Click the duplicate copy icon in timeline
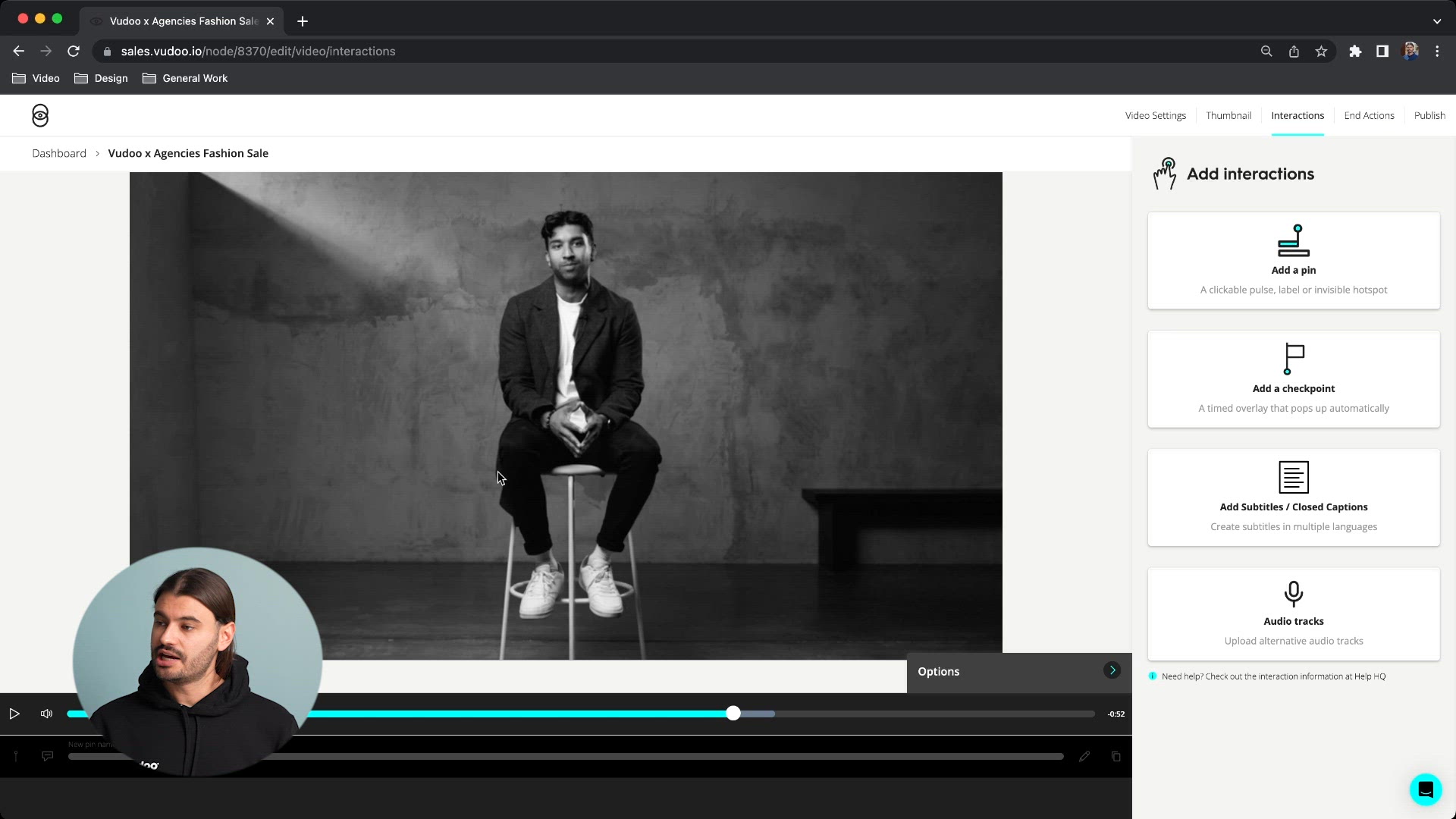Screen dimensions: 1456x819 [x=1116, y=756]
